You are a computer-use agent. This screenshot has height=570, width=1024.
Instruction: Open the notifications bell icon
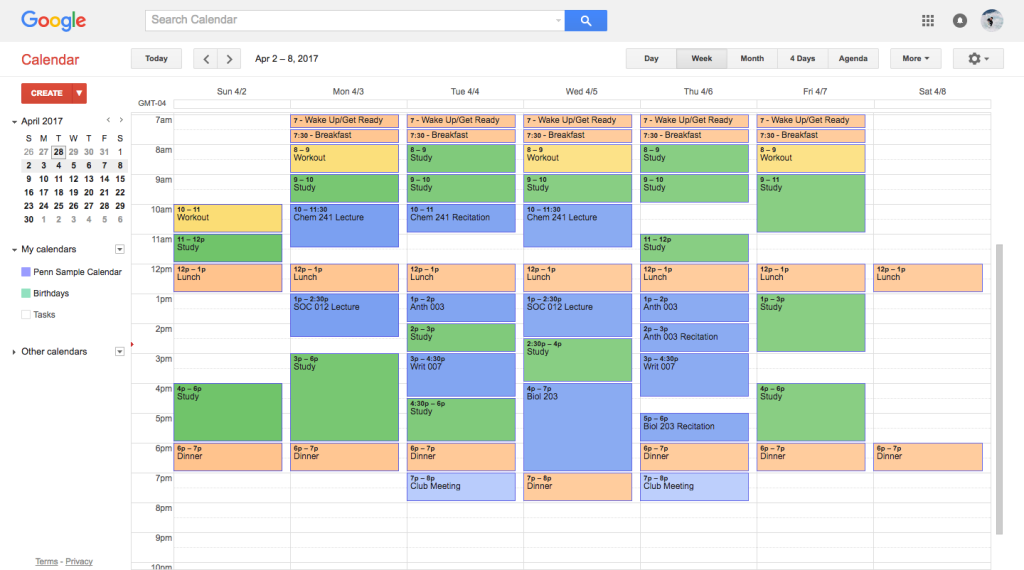[960, 20]
